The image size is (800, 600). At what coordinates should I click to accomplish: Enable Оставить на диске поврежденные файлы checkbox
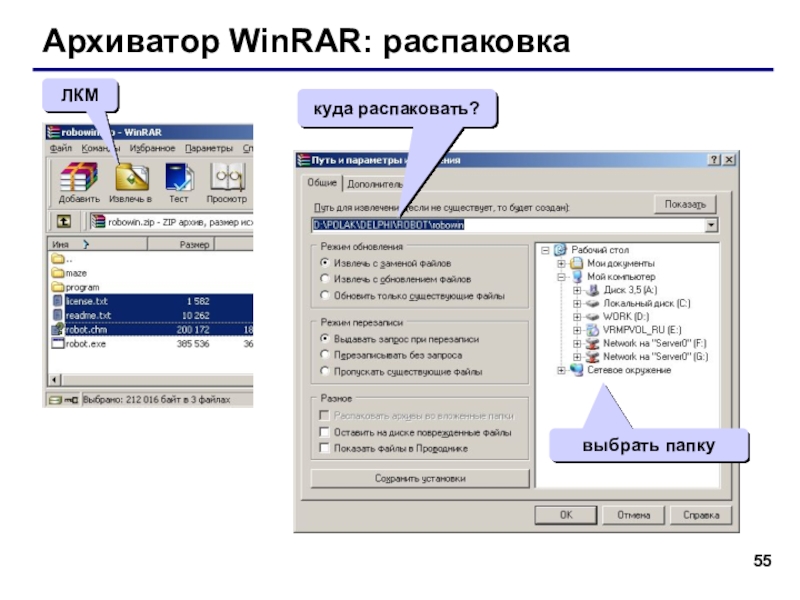tap(324, 432)
